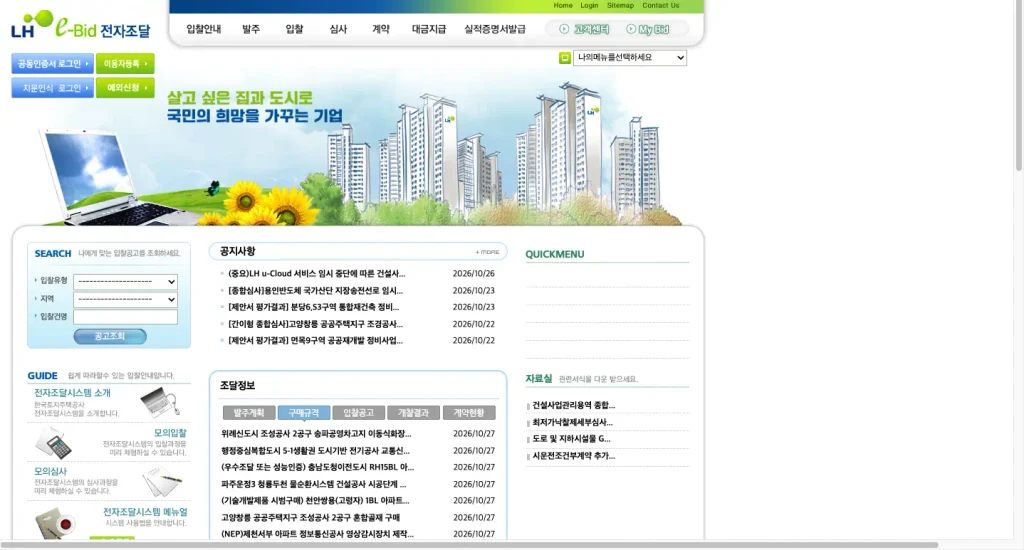
Task: Open 시운전조건부계약 추가... in 자료실
Action: [573, 456]
